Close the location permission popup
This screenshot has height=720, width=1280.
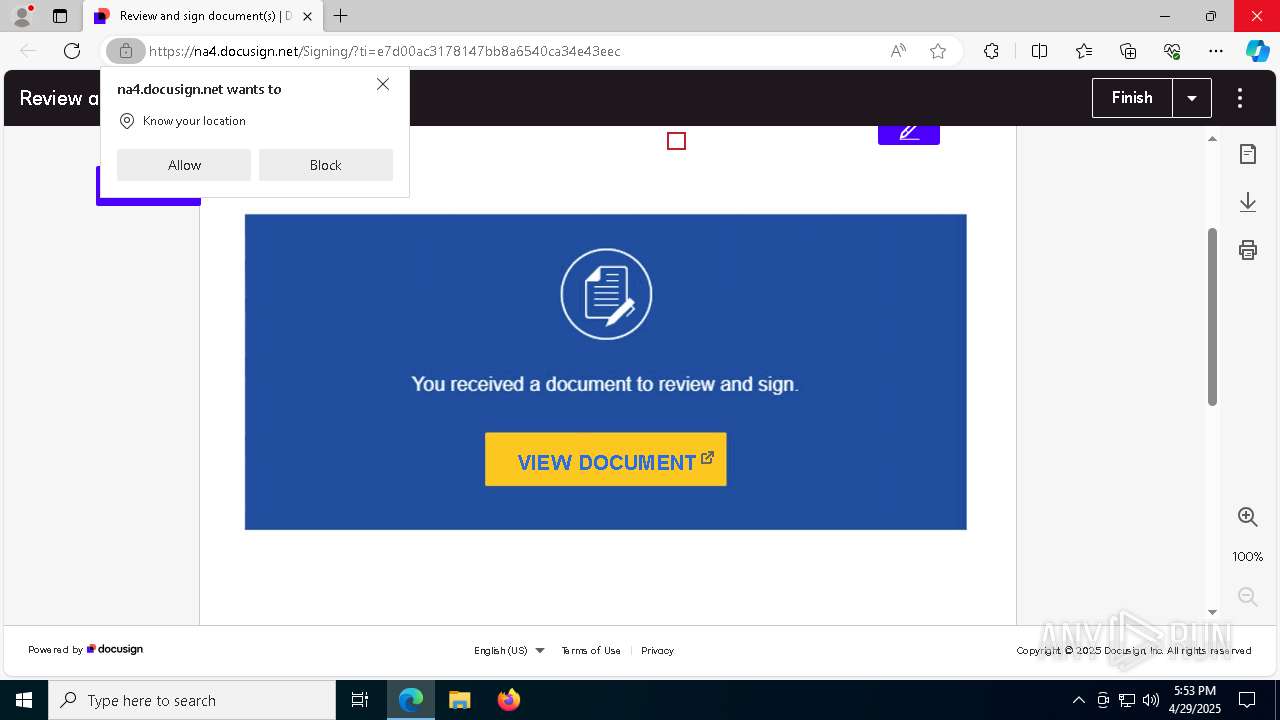point(383,85)
